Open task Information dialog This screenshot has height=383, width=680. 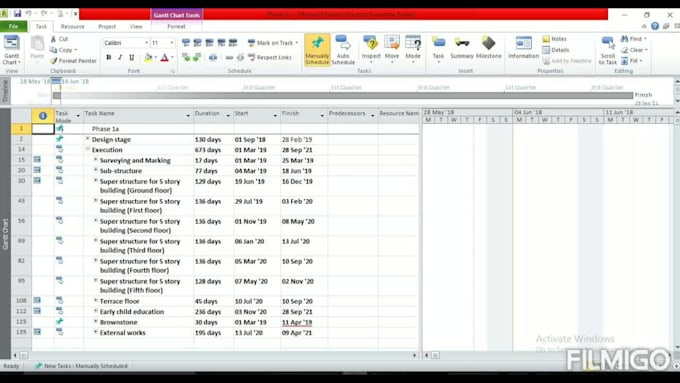coord(523,48)
